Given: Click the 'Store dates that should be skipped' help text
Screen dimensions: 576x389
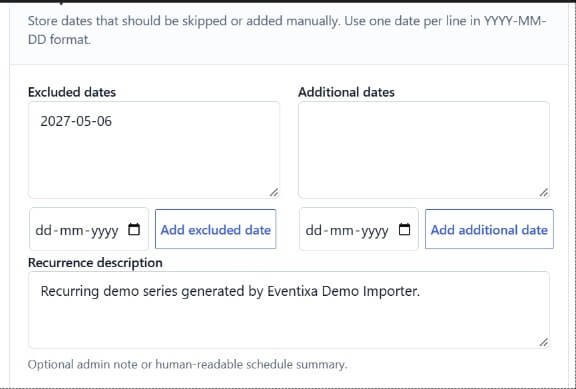Looking at the screenshot, I should click(x=287, y=30).
